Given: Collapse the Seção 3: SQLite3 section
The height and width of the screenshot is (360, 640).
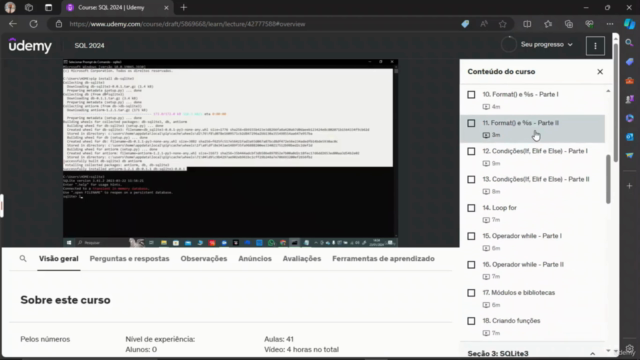Looking at the screenshot, I should pyautogui.click(x=592, y=353).
